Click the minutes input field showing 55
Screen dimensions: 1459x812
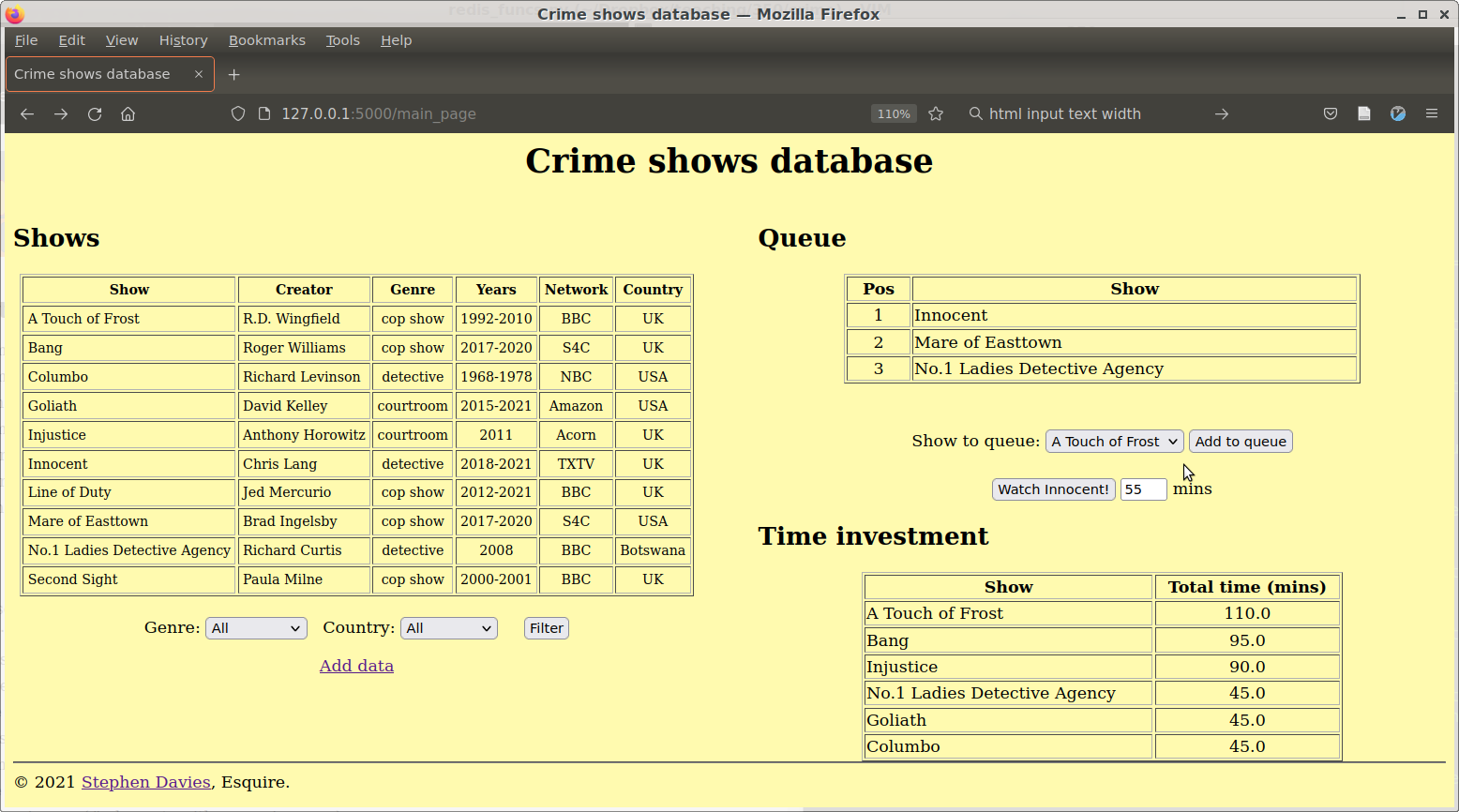pyautogui.click(x=1142, y=489)
